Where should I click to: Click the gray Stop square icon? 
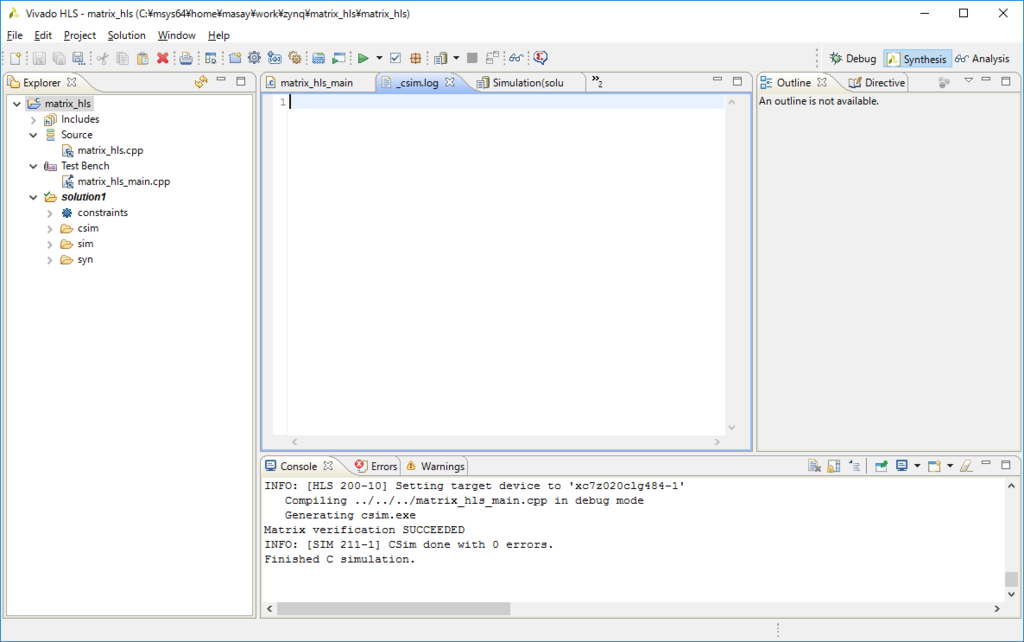[472, 58]
